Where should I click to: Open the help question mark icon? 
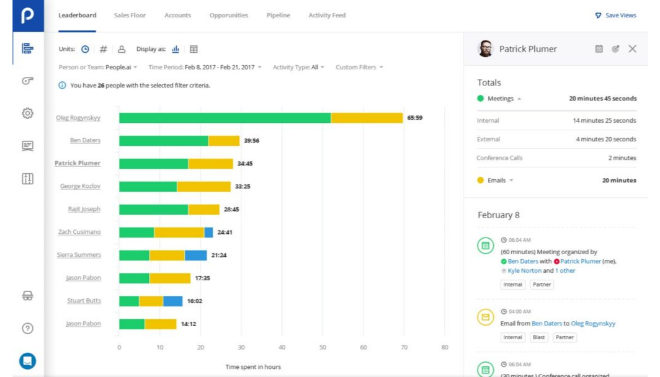(27, 328)
